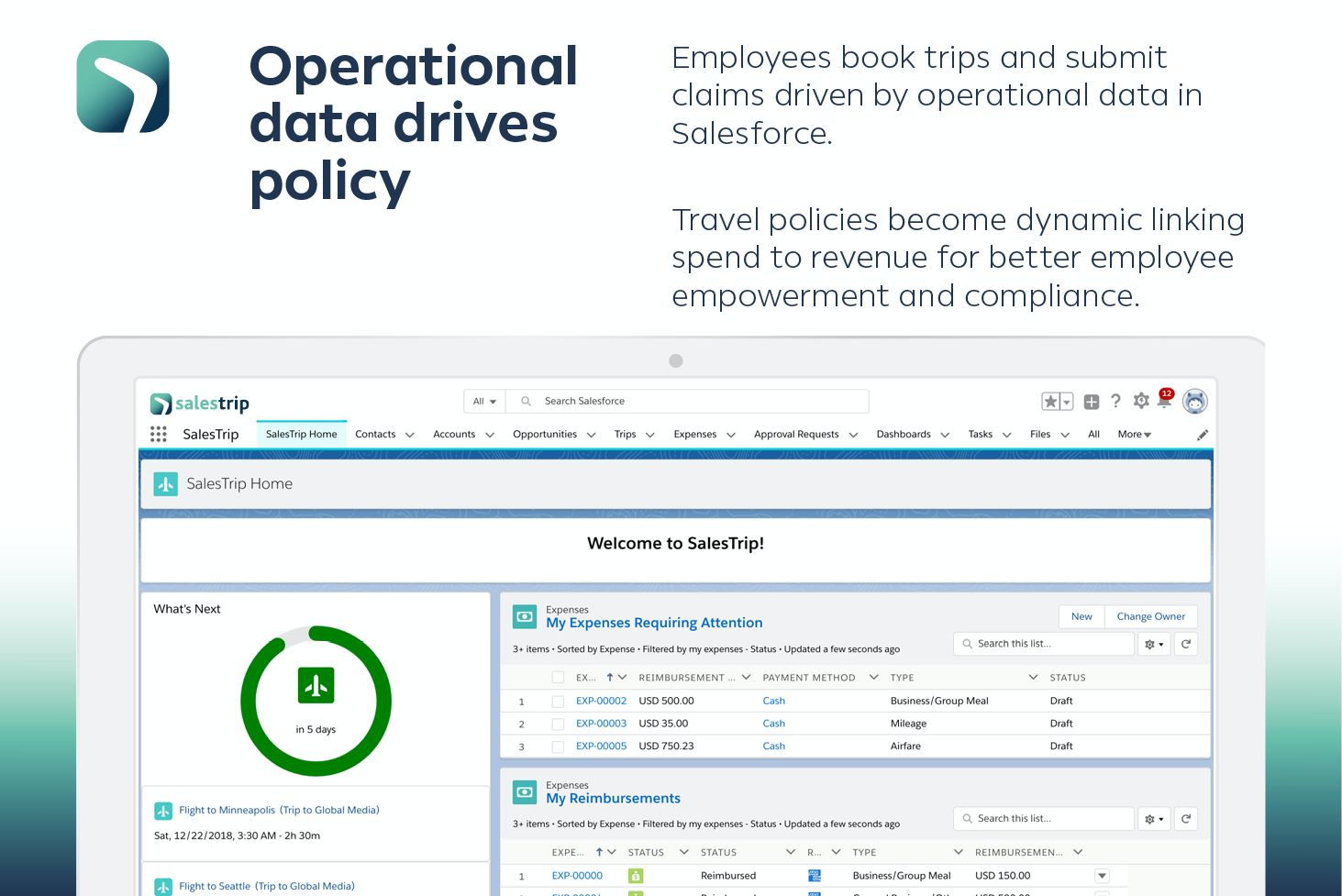Viewport: 1342px width, 896px height.
Task: Click the green status icon for EXP-00000
Action: (636, 876)
